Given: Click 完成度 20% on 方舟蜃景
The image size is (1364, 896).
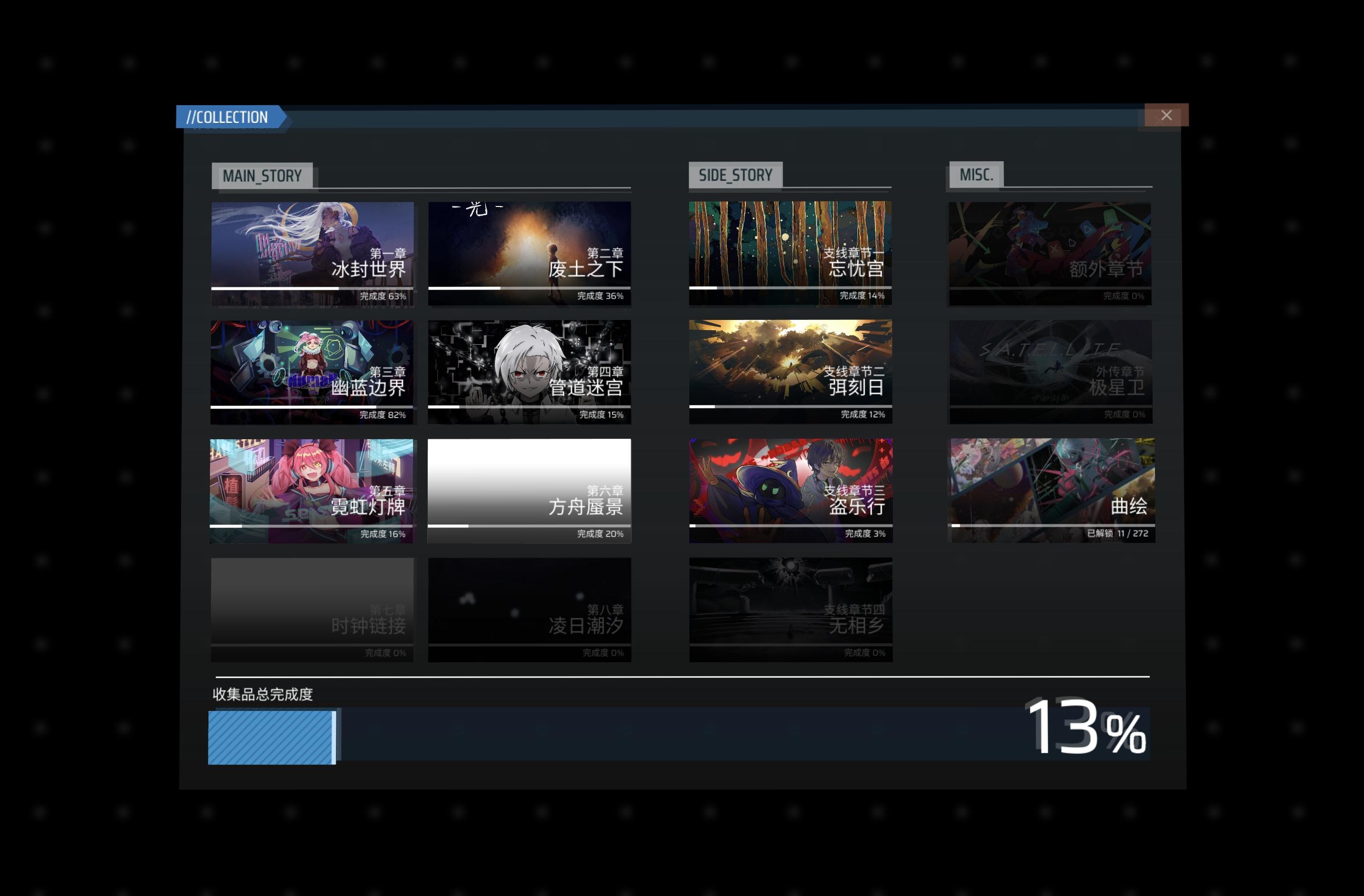Looking at the screenshot, I should click(600, 533).
